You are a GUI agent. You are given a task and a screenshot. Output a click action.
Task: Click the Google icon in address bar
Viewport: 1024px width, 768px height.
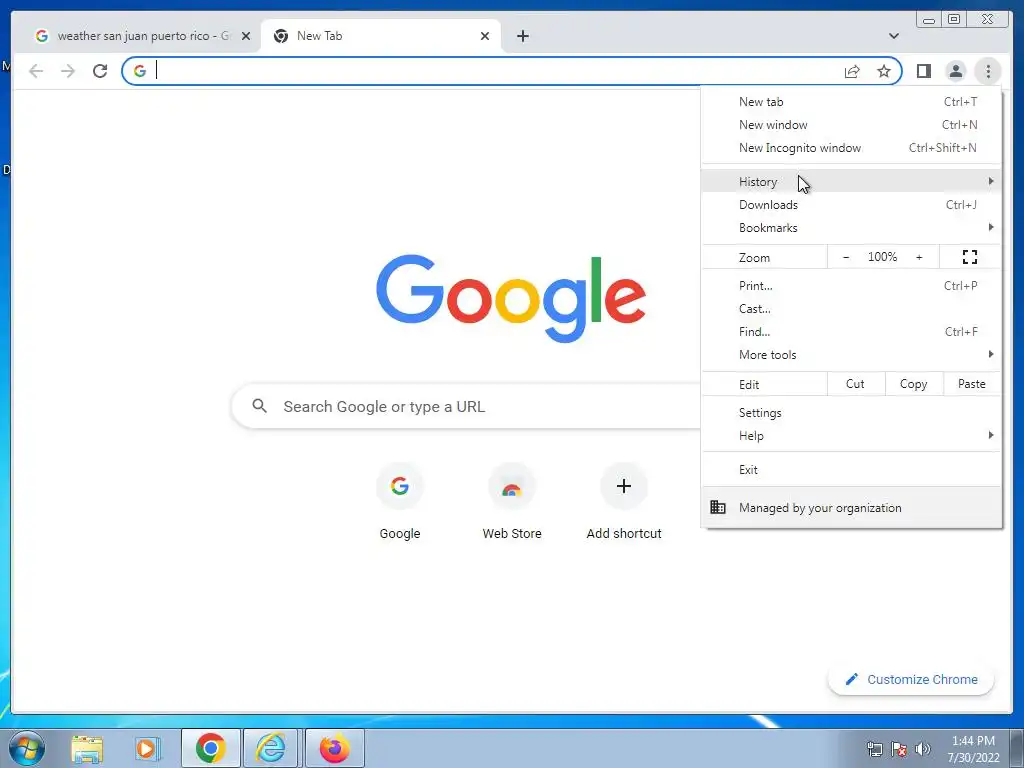pos(139,71)
